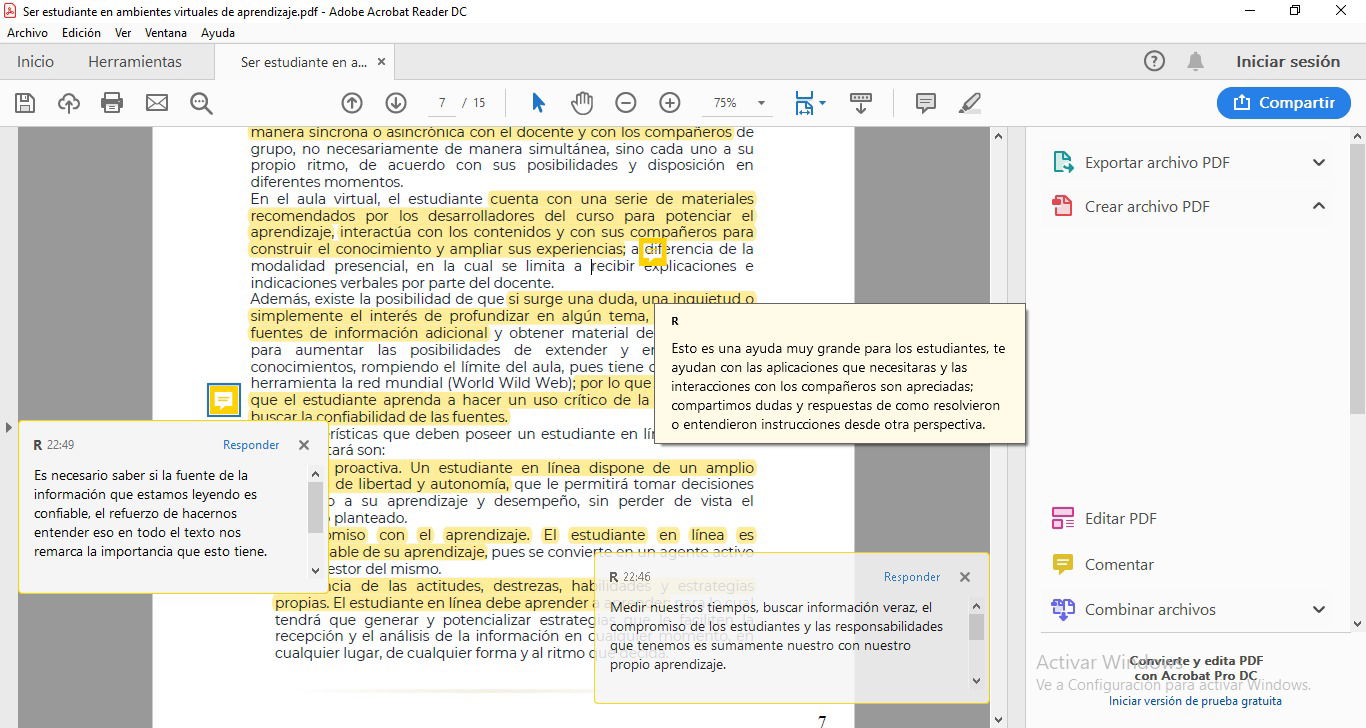The width and height of the screenshot is (1366, 728).
Task: Expand Exportar archivo PDF section
Action: pyautogui.click(x=1319, y=162)
